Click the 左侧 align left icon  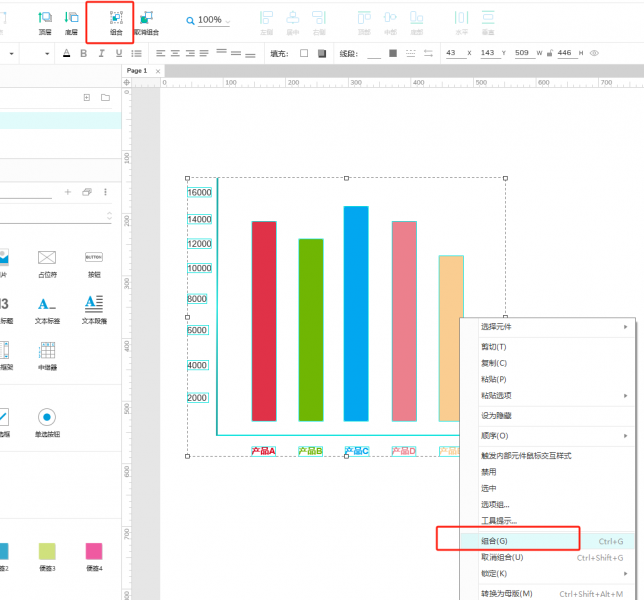point(266,18)
